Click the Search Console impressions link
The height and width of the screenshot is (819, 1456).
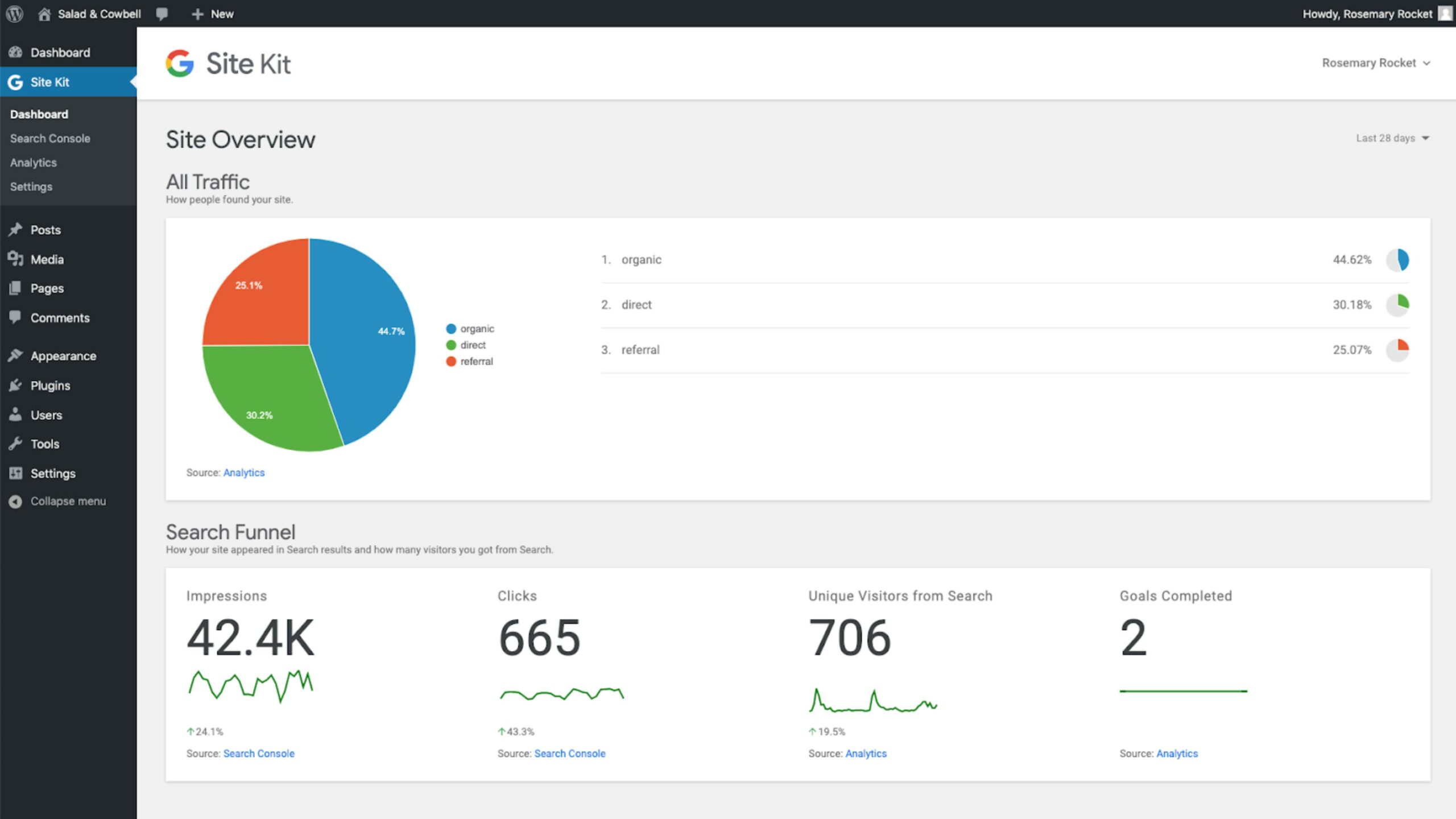click(258, 753)
